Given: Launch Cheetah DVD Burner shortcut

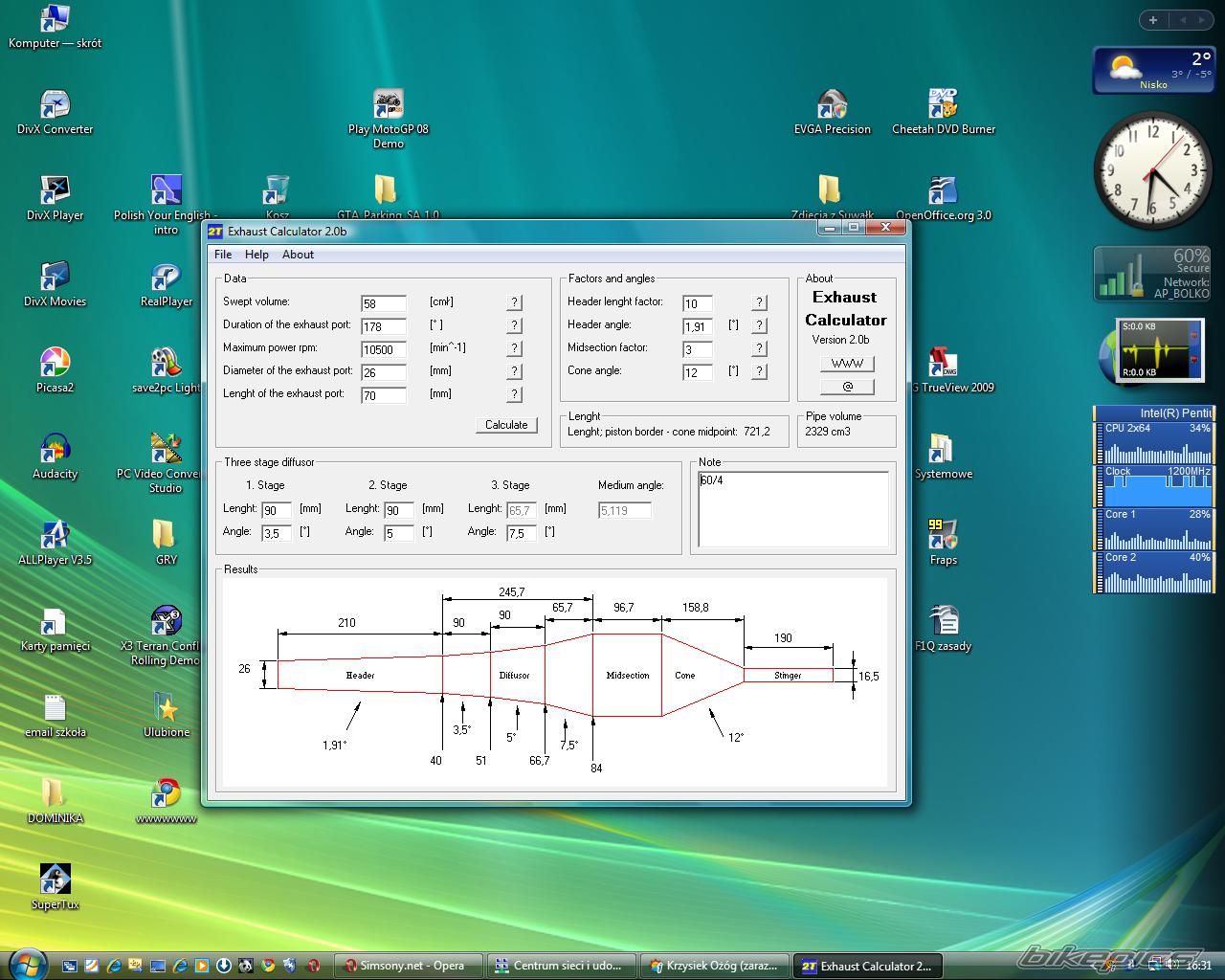Looking at the screenshot, I should pos(943,113).
